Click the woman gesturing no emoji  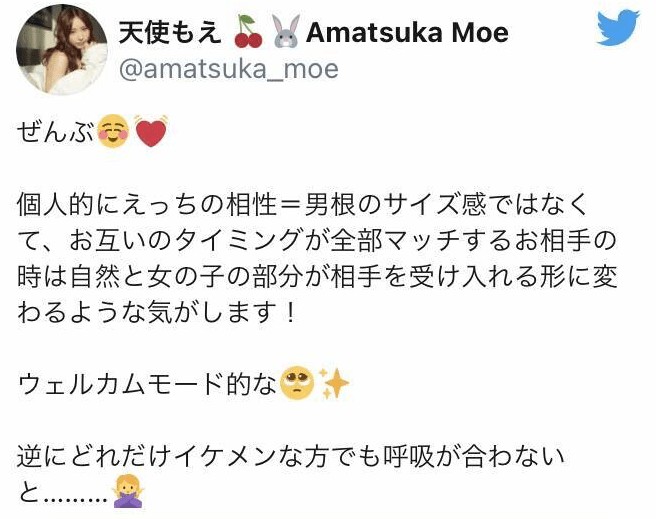(128, 492)
